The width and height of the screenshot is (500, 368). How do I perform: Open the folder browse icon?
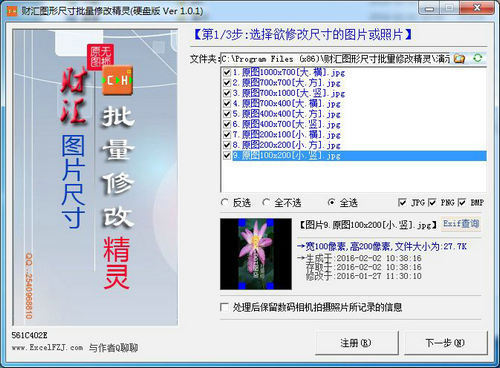pos(459,59)
